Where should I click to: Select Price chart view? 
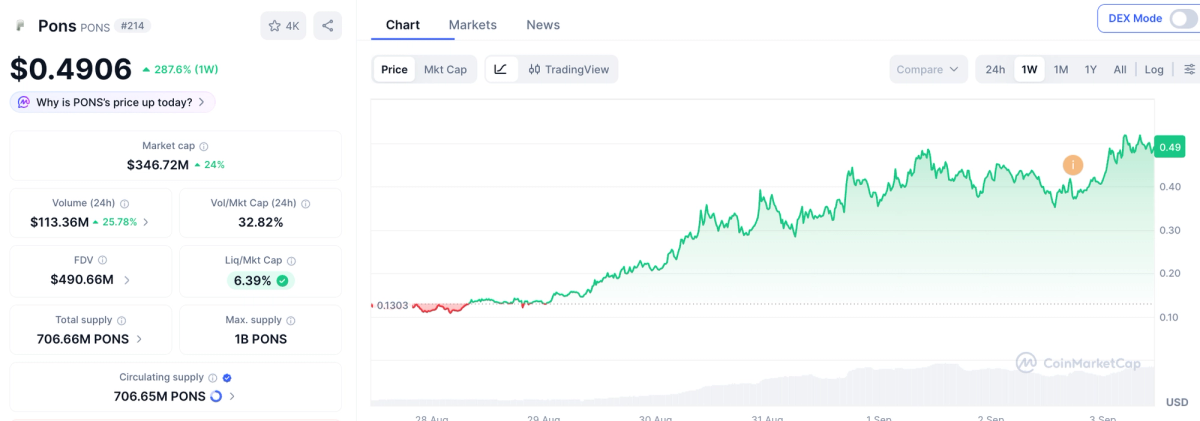[x=394, y=69]
